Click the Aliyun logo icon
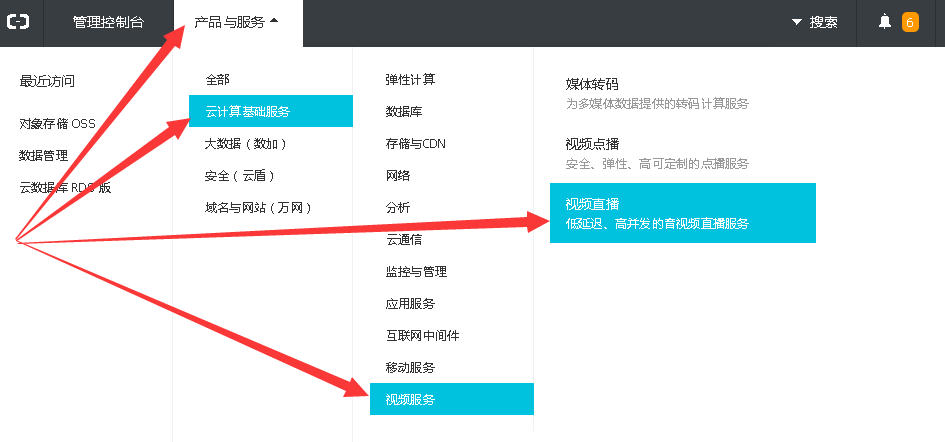This screenshot has width=945, height=442. point(18,22)
